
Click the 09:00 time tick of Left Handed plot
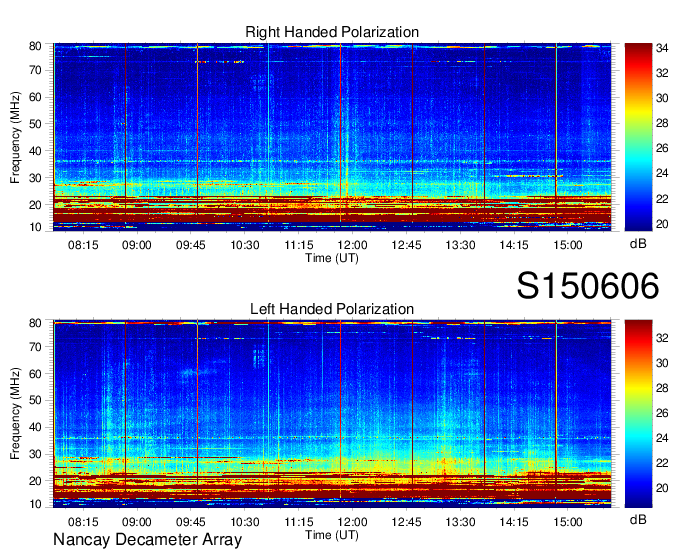click(137, 522)
